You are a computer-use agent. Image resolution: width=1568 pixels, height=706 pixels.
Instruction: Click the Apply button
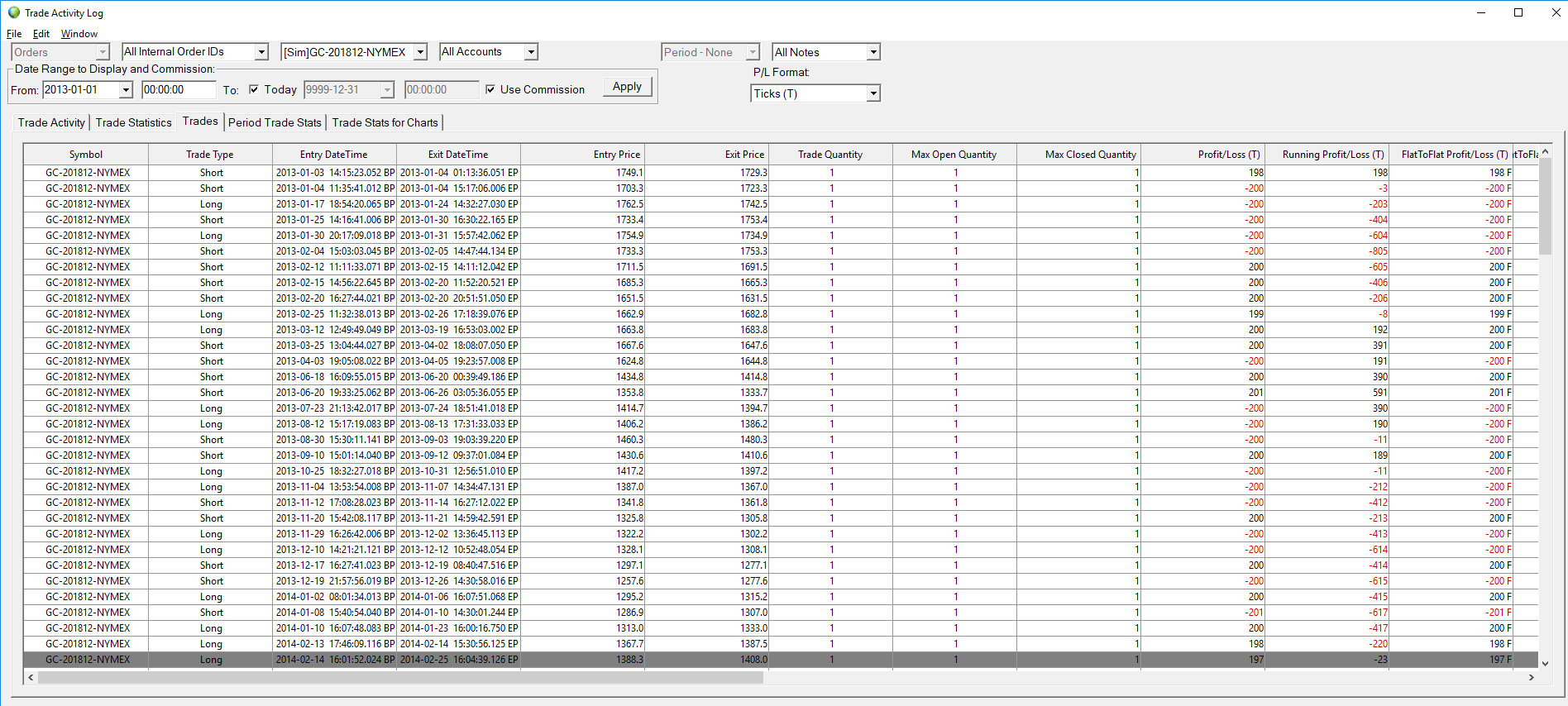pos(627,87)
